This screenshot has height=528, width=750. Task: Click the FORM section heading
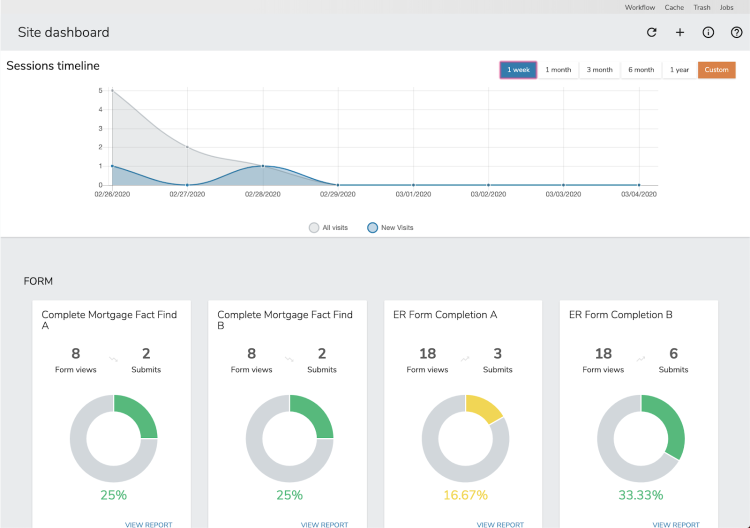(x=38, y=281)
